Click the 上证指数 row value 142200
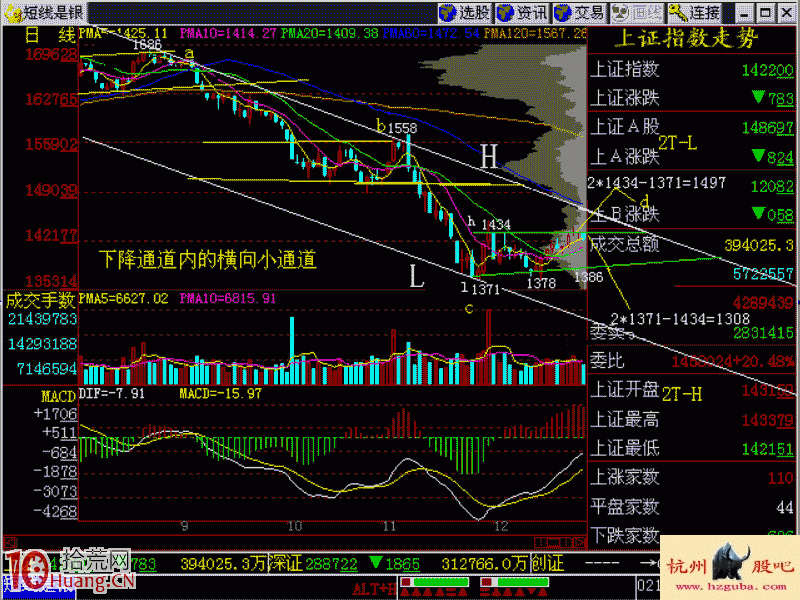Image resolution: width=800 pixels, height=600 pixels. [x=767, y=70]
